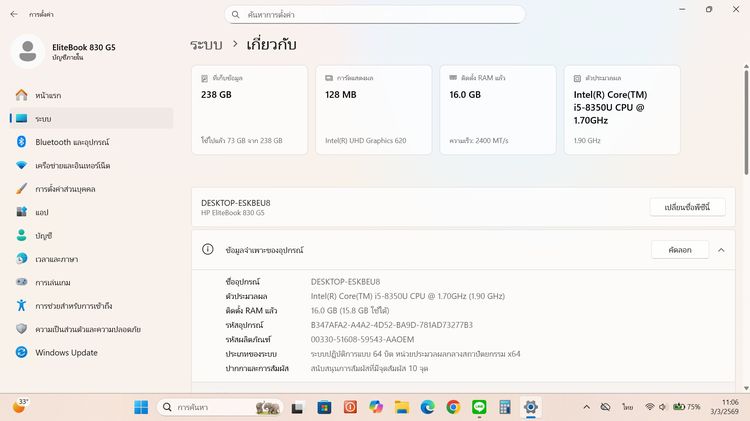Viewport: 750px width, 421px height.
Task: Click the คัดลอก copy button
Action: tap(680, 250)
